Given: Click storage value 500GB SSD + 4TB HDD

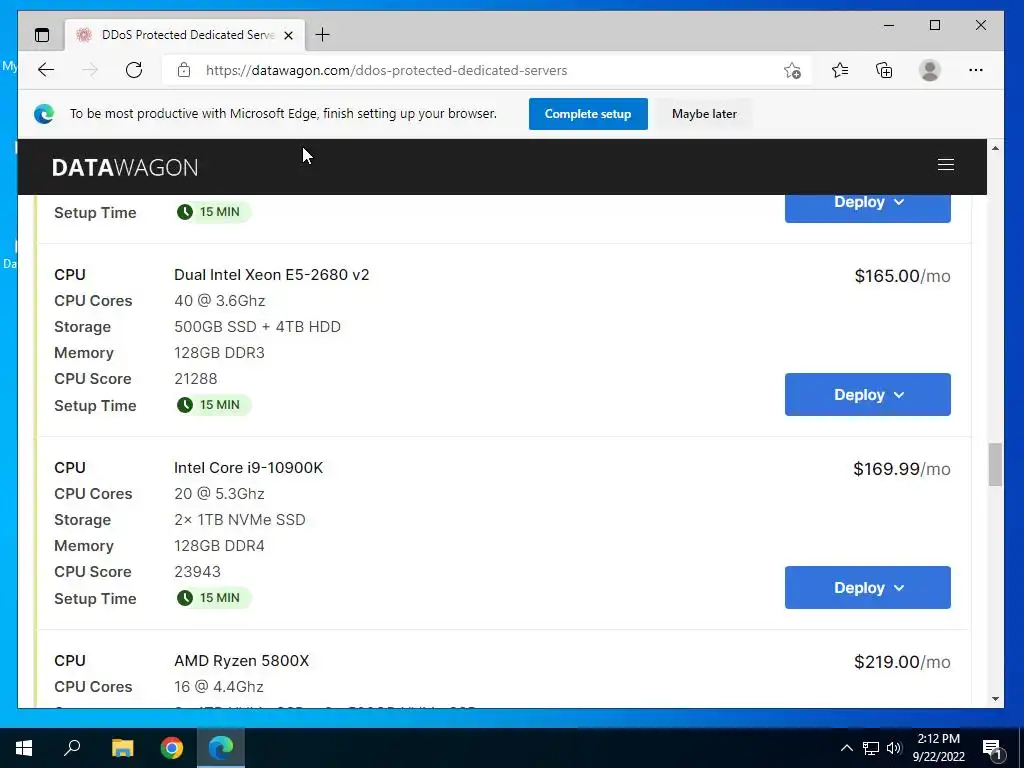Looking at the screenshot, I should coord(257,327).
